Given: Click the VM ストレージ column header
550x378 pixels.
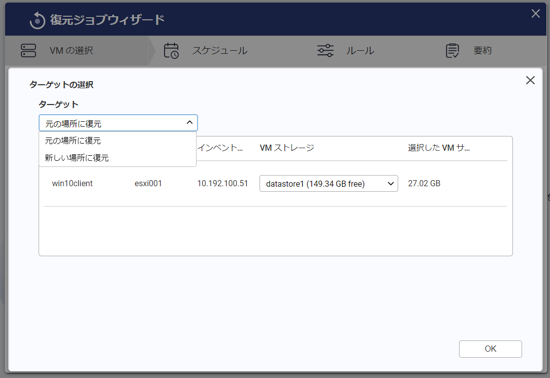Looking at the screenshot, I should (287, 148).
